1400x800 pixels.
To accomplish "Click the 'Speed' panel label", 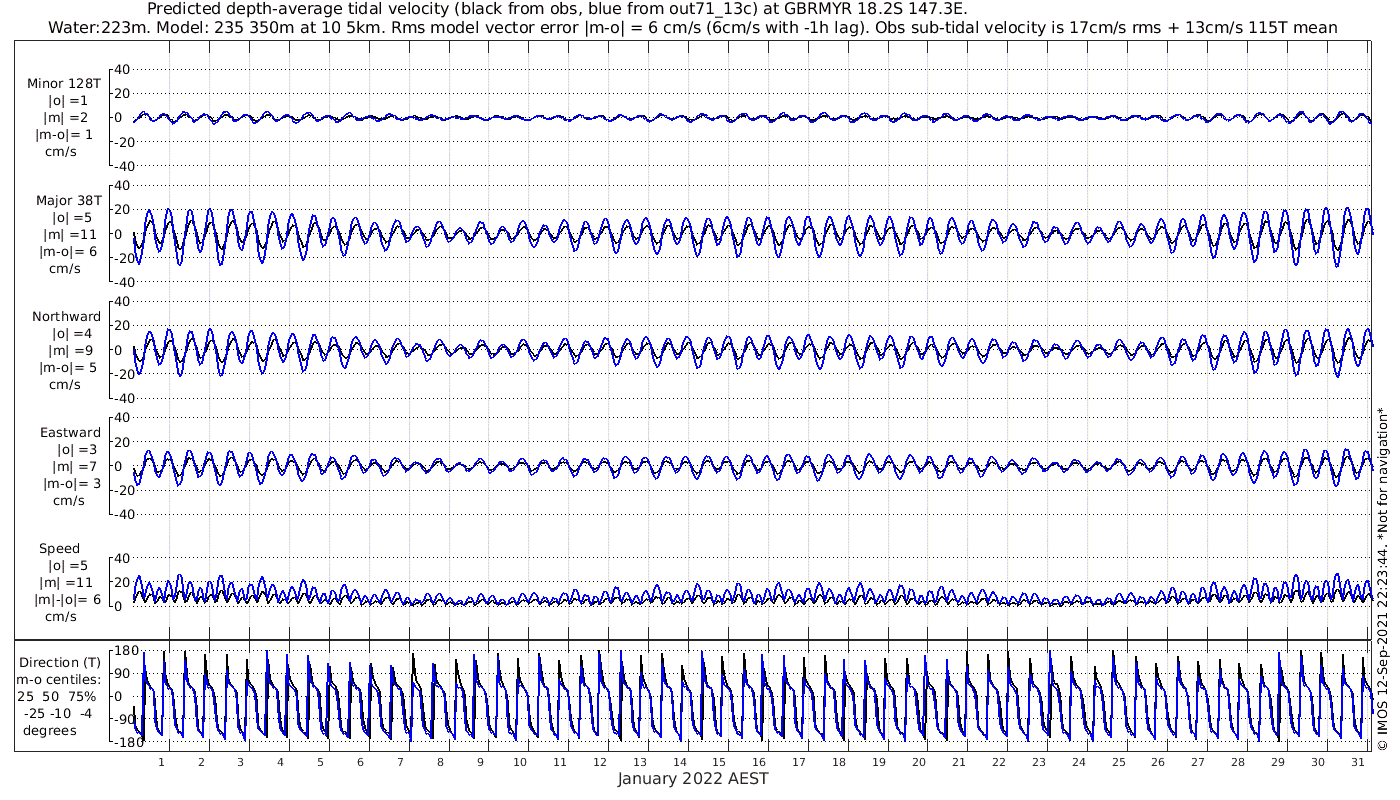I will coord(59,549).
